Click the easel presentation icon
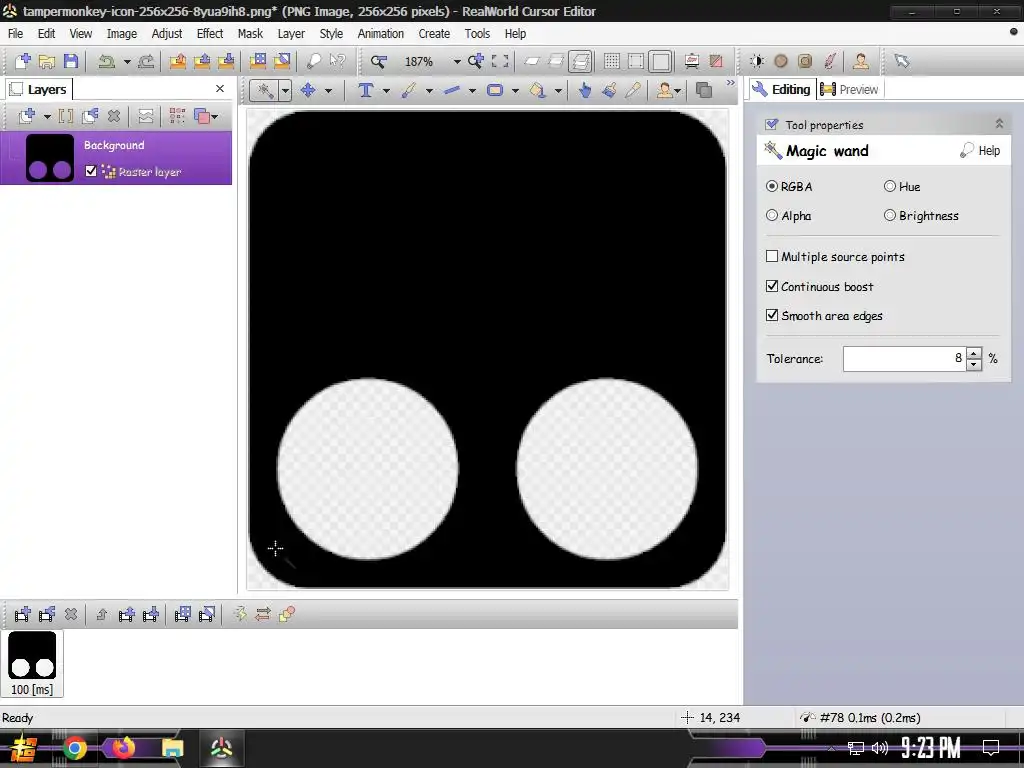Screen dimensions: 1024x768 [692, 61]
